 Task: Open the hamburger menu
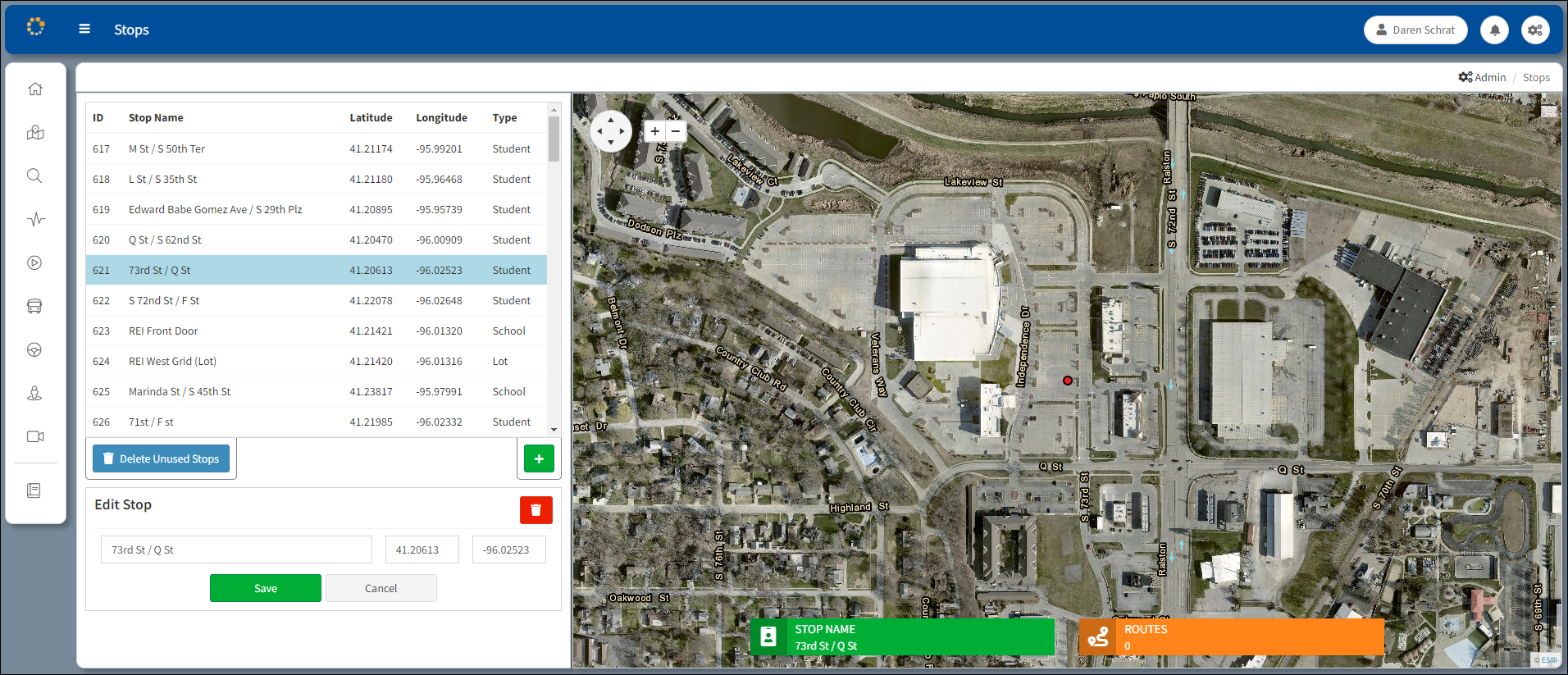[x=84, y=29]
